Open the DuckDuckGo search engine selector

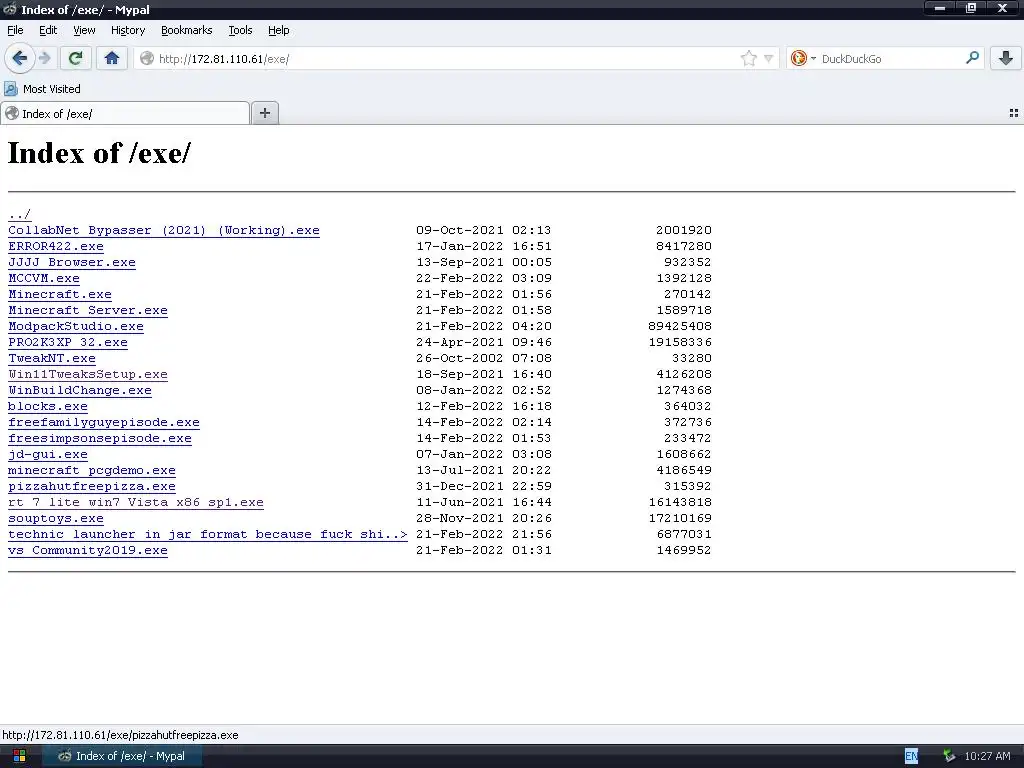(803, 59)
